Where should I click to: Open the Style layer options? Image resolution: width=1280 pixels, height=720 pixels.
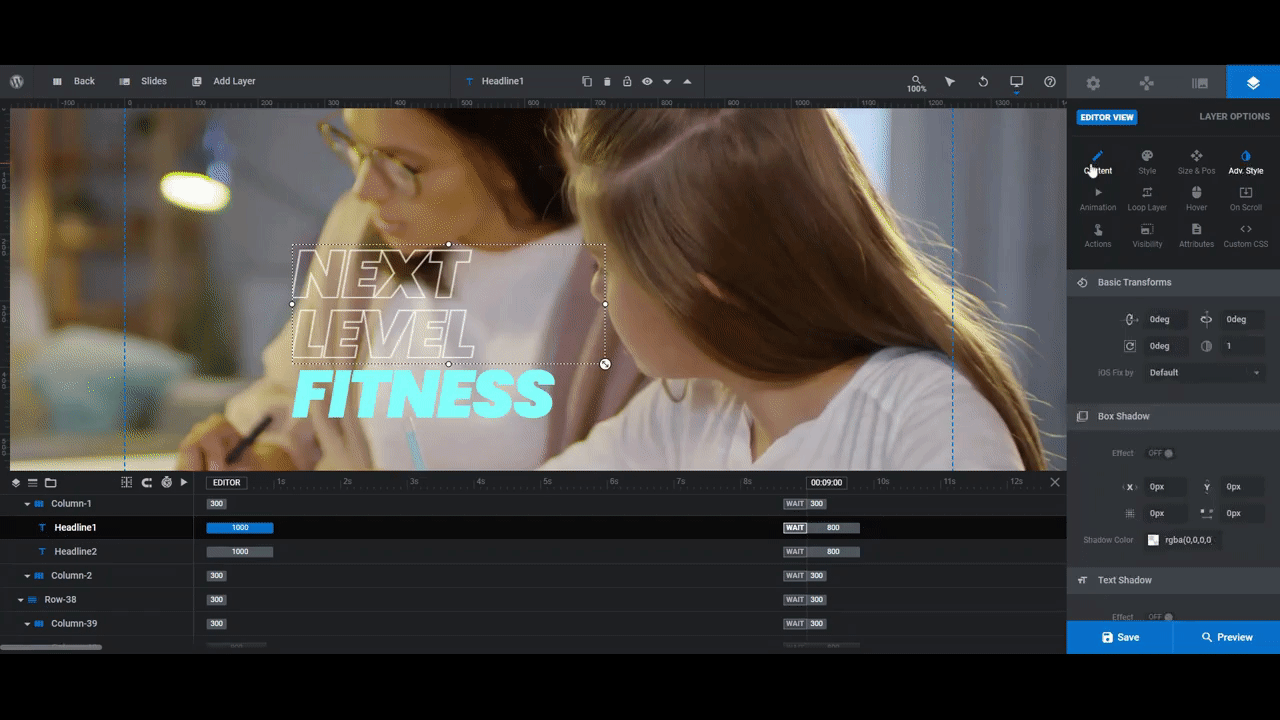click(1147, 162)
